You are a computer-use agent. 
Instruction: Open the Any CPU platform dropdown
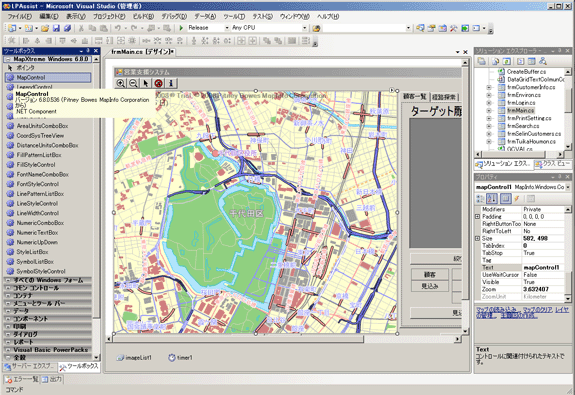(x=304, y=28)
